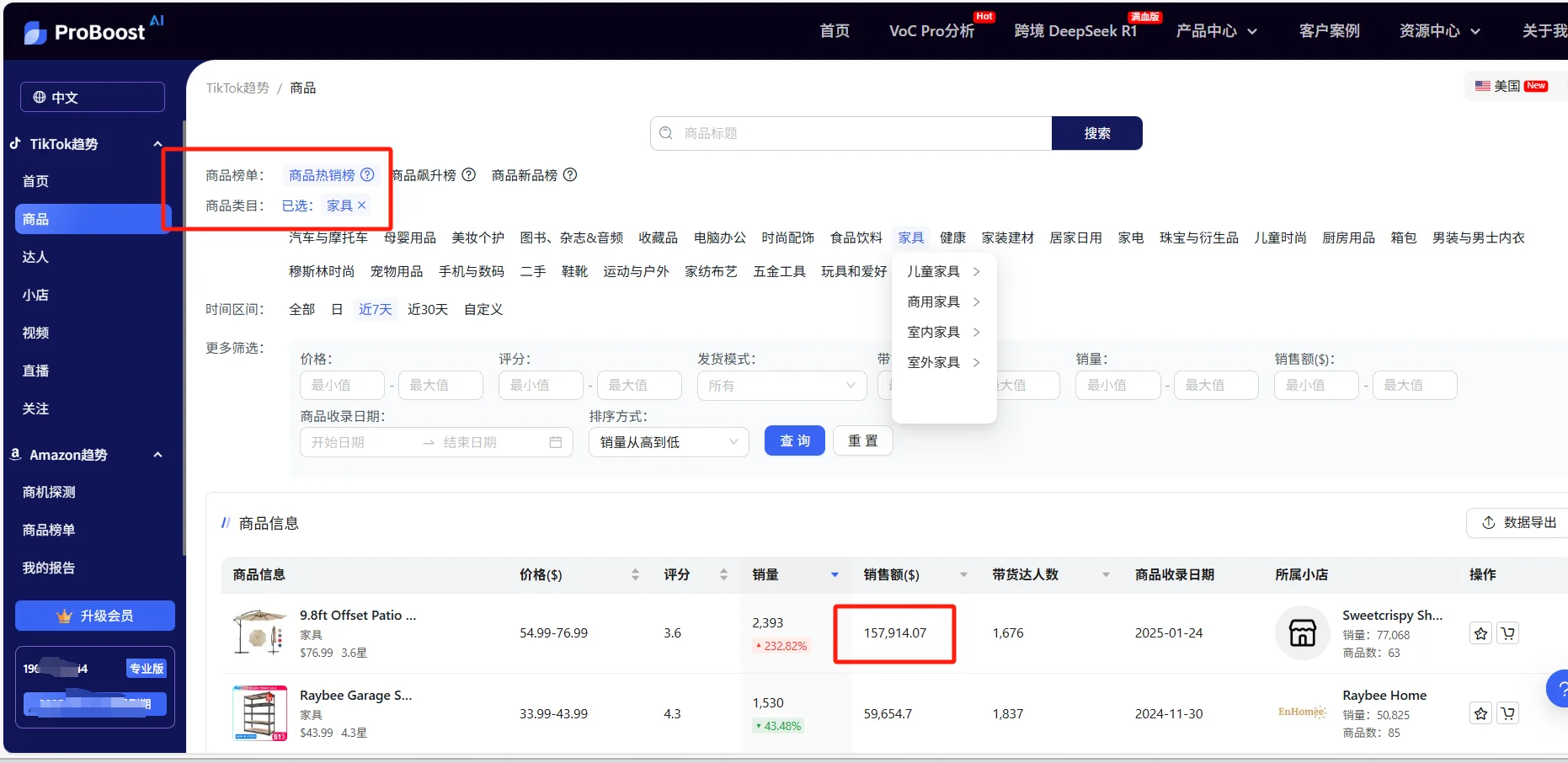Open 客户案例 in the top navigation
Viewport: 1568px width, 763px height.
tap(1328, 30)
